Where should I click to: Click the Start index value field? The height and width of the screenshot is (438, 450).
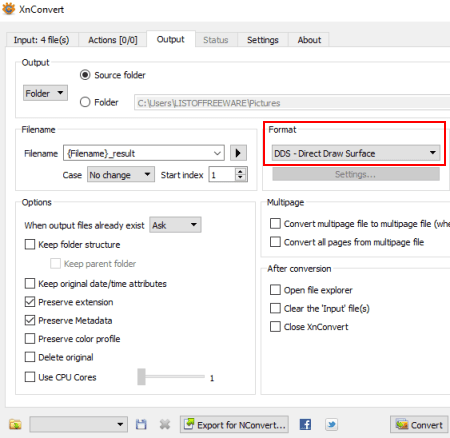[x=222, y=174]
